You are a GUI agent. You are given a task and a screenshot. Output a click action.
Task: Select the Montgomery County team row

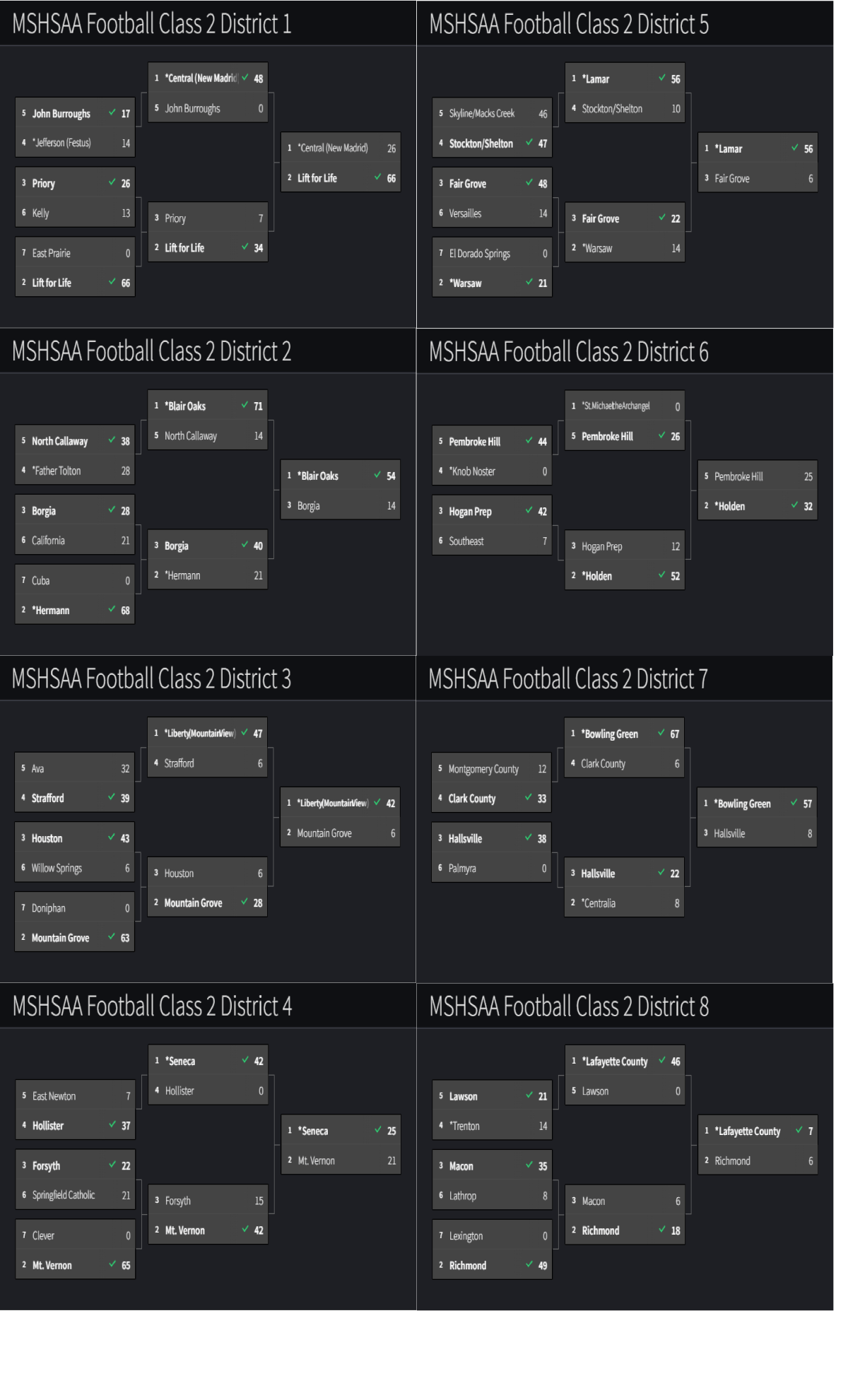click(x=492, y=769)
